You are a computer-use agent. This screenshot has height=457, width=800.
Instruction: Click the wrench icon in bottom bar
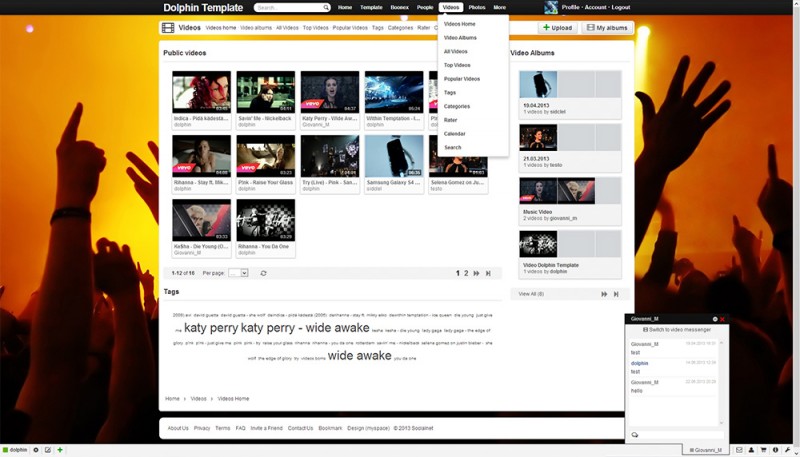pos(788,450)
